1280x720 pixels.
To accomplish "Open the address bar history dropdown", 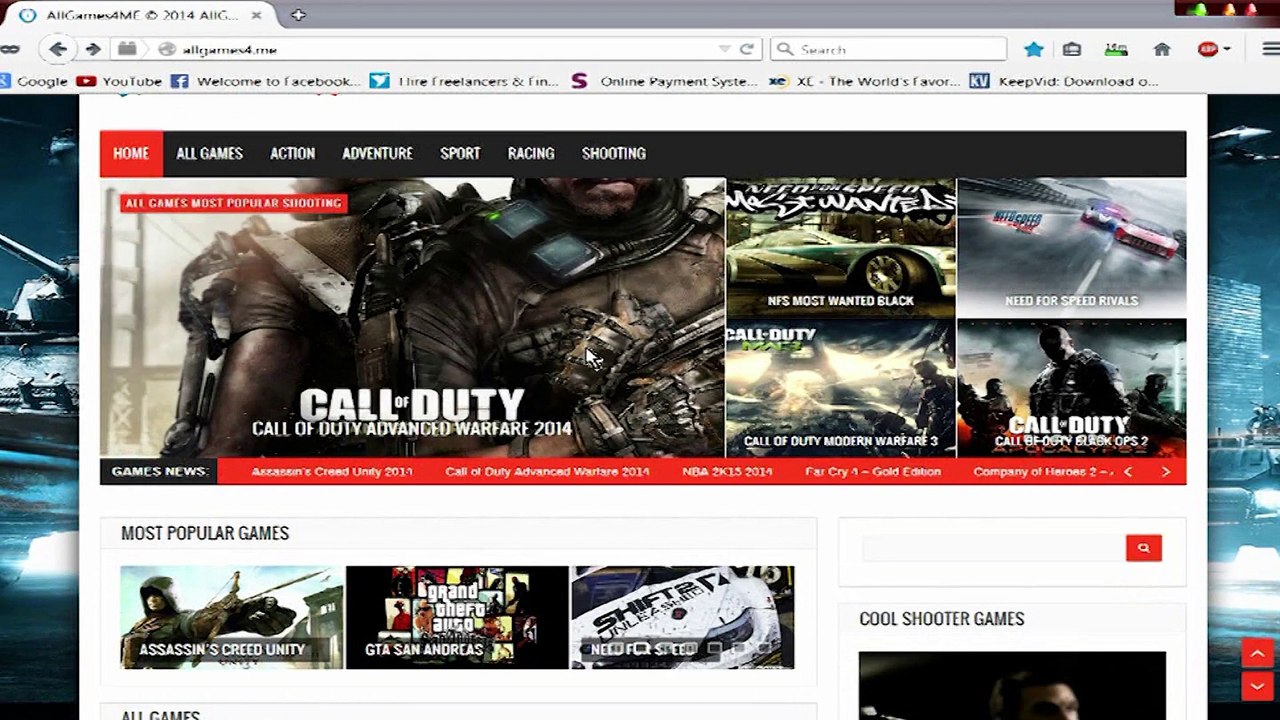I will pyautogui.click(x=724, y=49).
